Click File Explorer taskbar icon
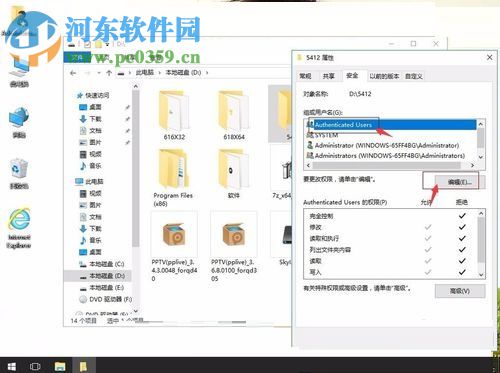Screen dimensions: 500x373 pos(60,366)
